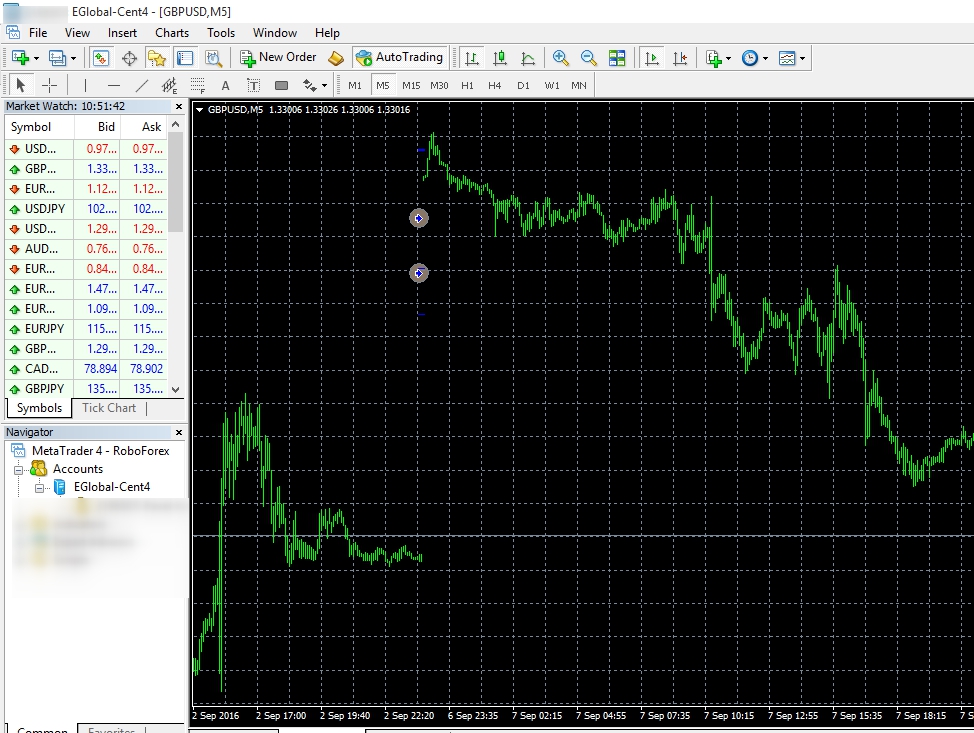The width and height of the screenshot is (974, 733).
Task: Select the Text (A) drawing tool
Action: [225, 85]
